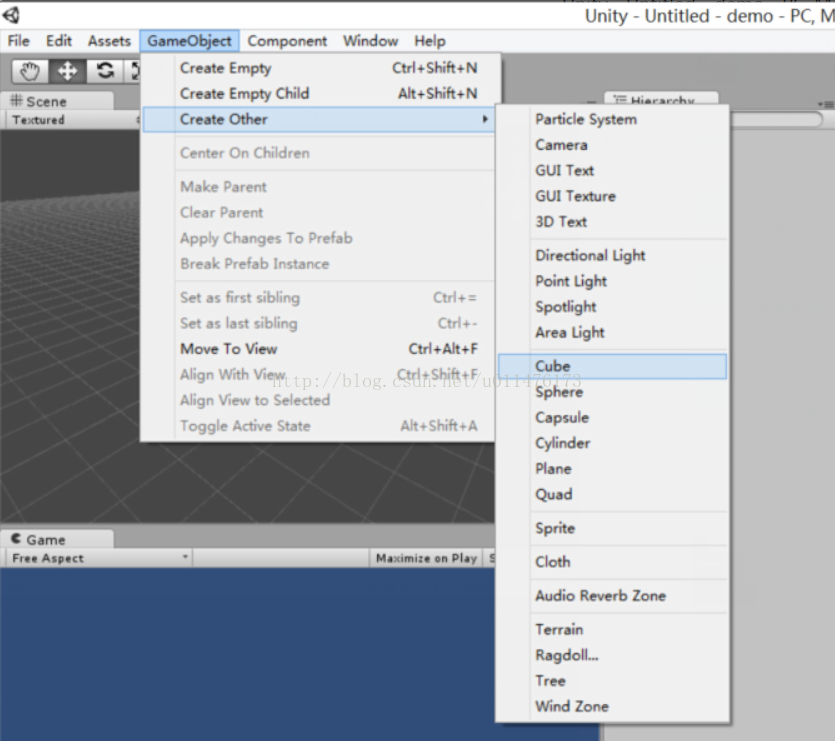
Task: Create a Directional Light
Action: 612,256
